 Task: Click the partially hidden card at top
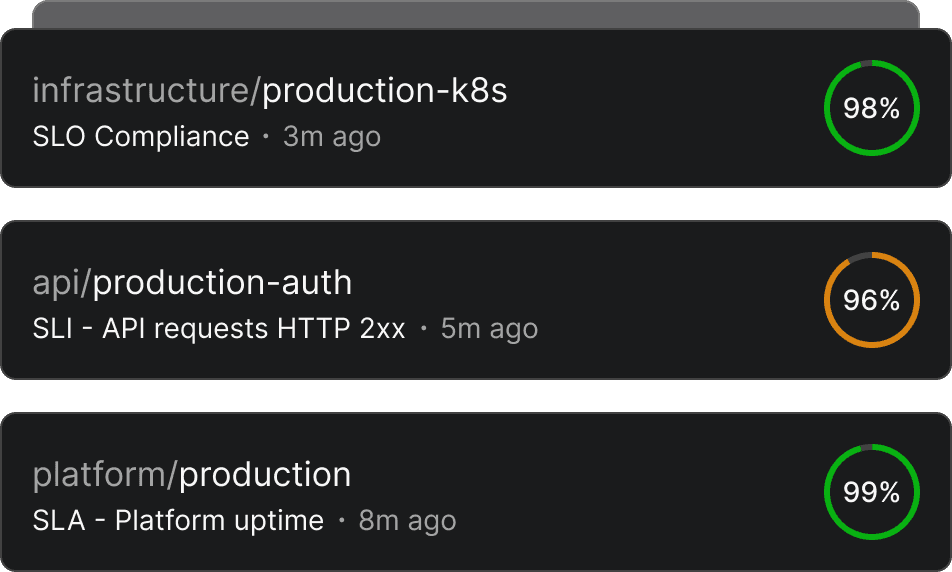[x=476, y=14]
